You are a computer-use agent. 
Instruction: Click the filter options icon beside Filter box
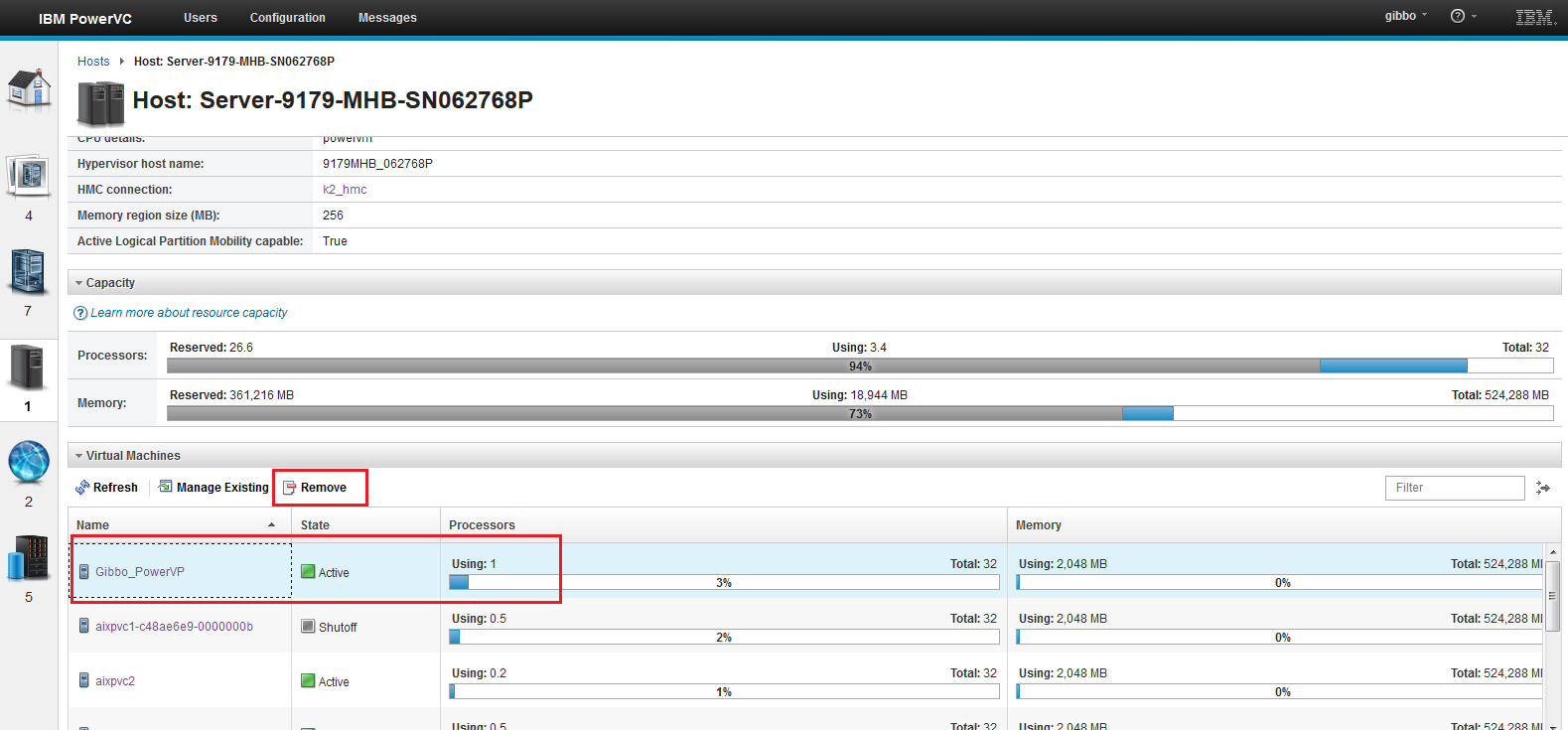pos(1543,488)
